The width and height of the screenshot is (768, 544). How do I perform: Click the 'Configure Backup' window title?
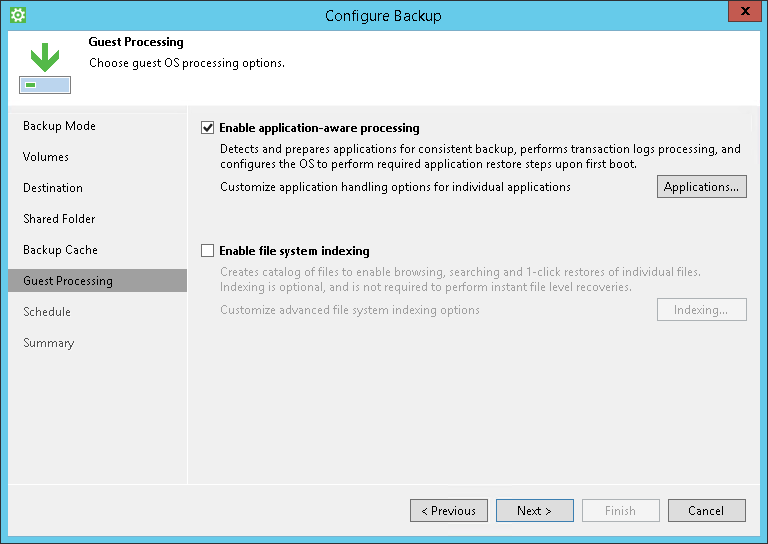(383, 16)
